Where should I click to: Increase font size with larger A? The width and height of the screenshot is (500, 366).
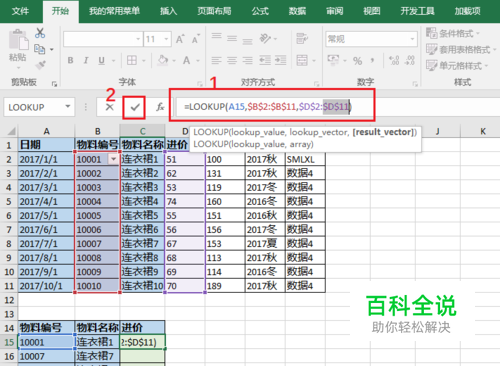[x=180, y=39]
